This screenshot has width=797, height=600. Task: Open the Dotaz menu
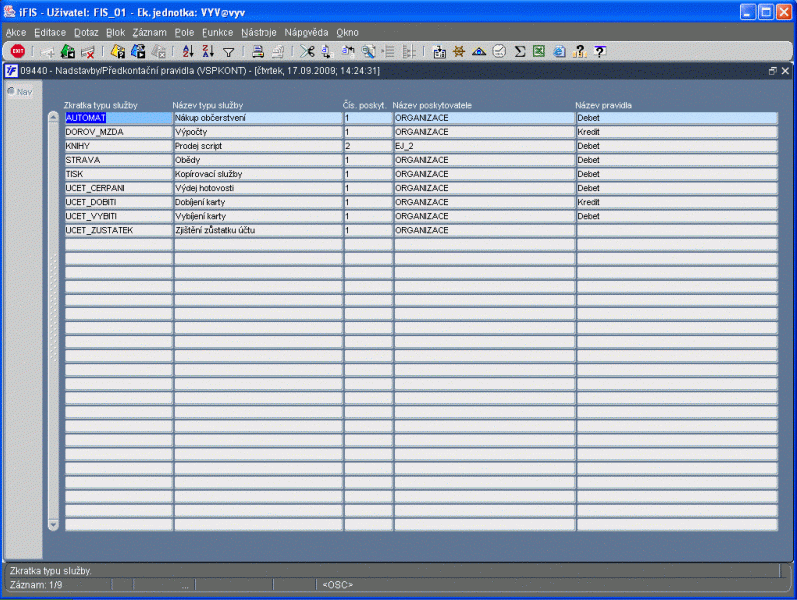pyautogui.click(x=86, y=33)
